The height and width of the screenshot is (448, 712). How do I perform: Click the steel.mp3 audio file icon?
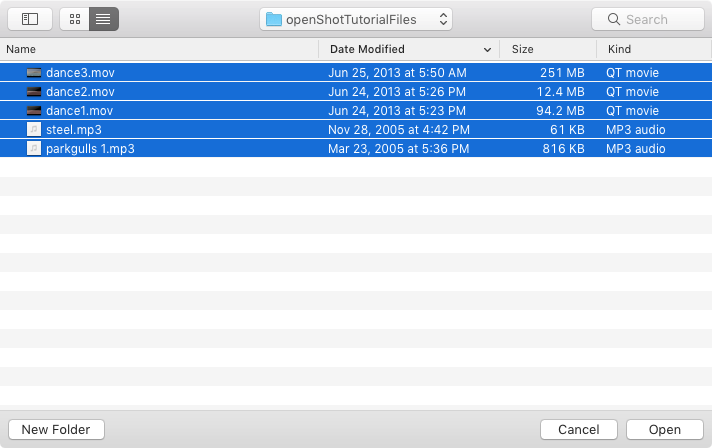pyautogui.click(x=34, y=129)
